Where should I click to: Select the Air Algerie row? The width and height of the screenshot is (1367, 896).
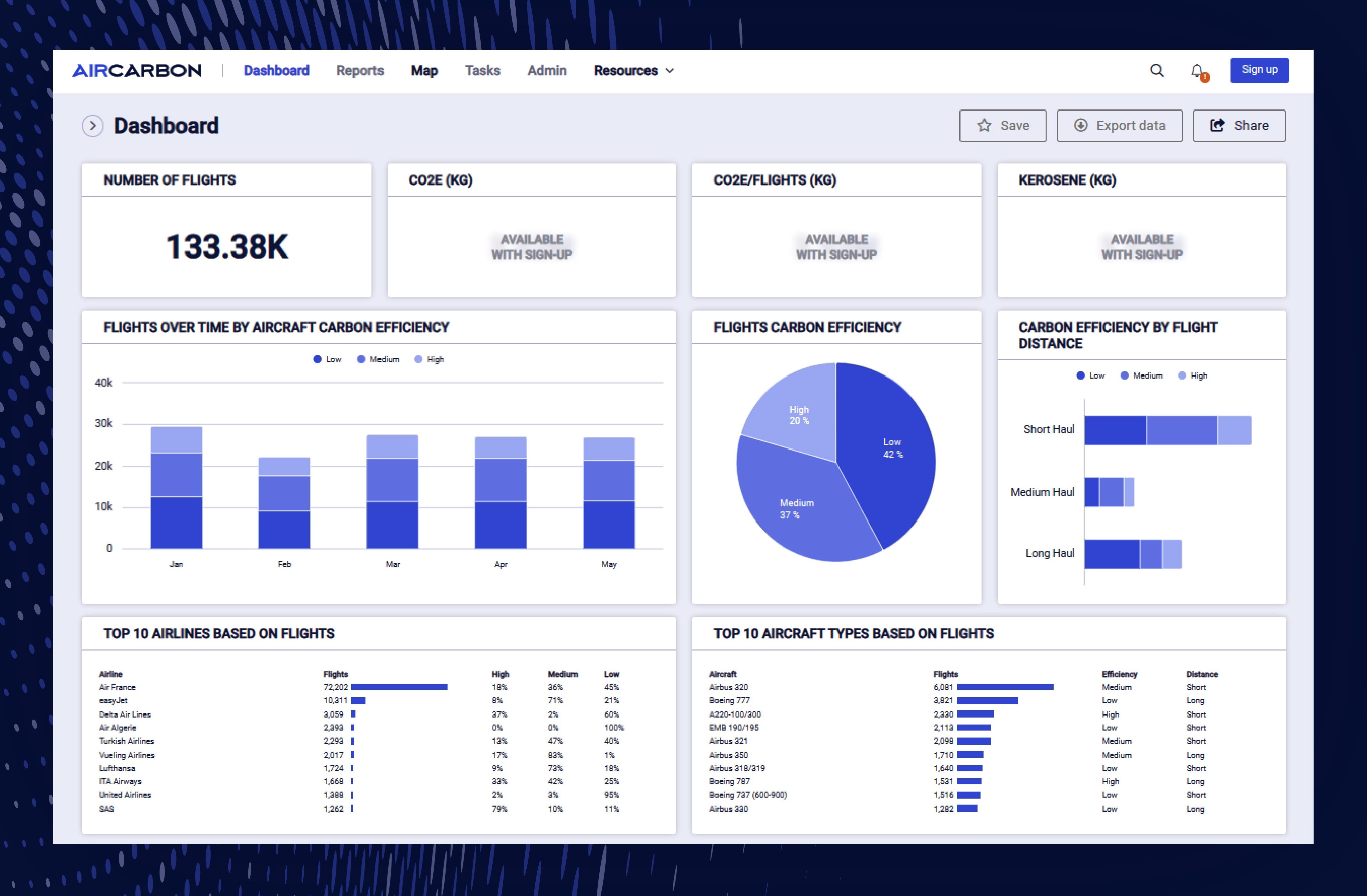coord(362,728)
